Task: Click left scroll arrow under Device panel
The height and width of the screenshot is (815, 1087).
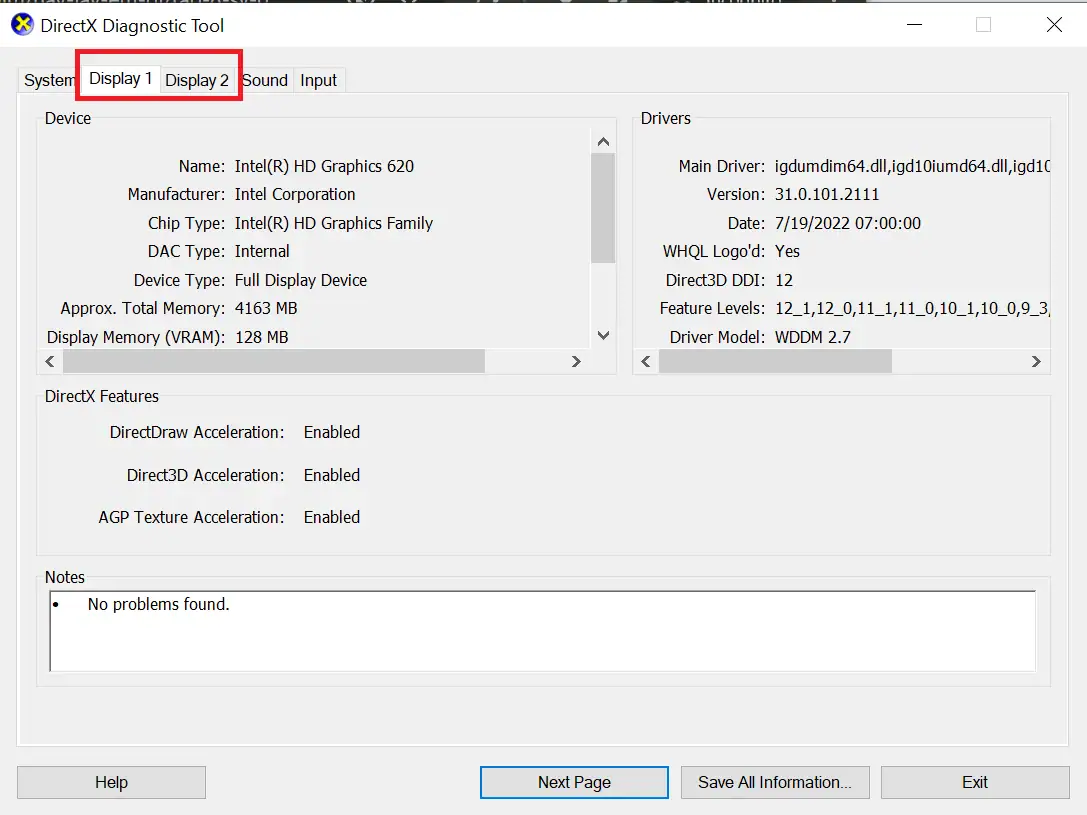Action: click(47, 361)
